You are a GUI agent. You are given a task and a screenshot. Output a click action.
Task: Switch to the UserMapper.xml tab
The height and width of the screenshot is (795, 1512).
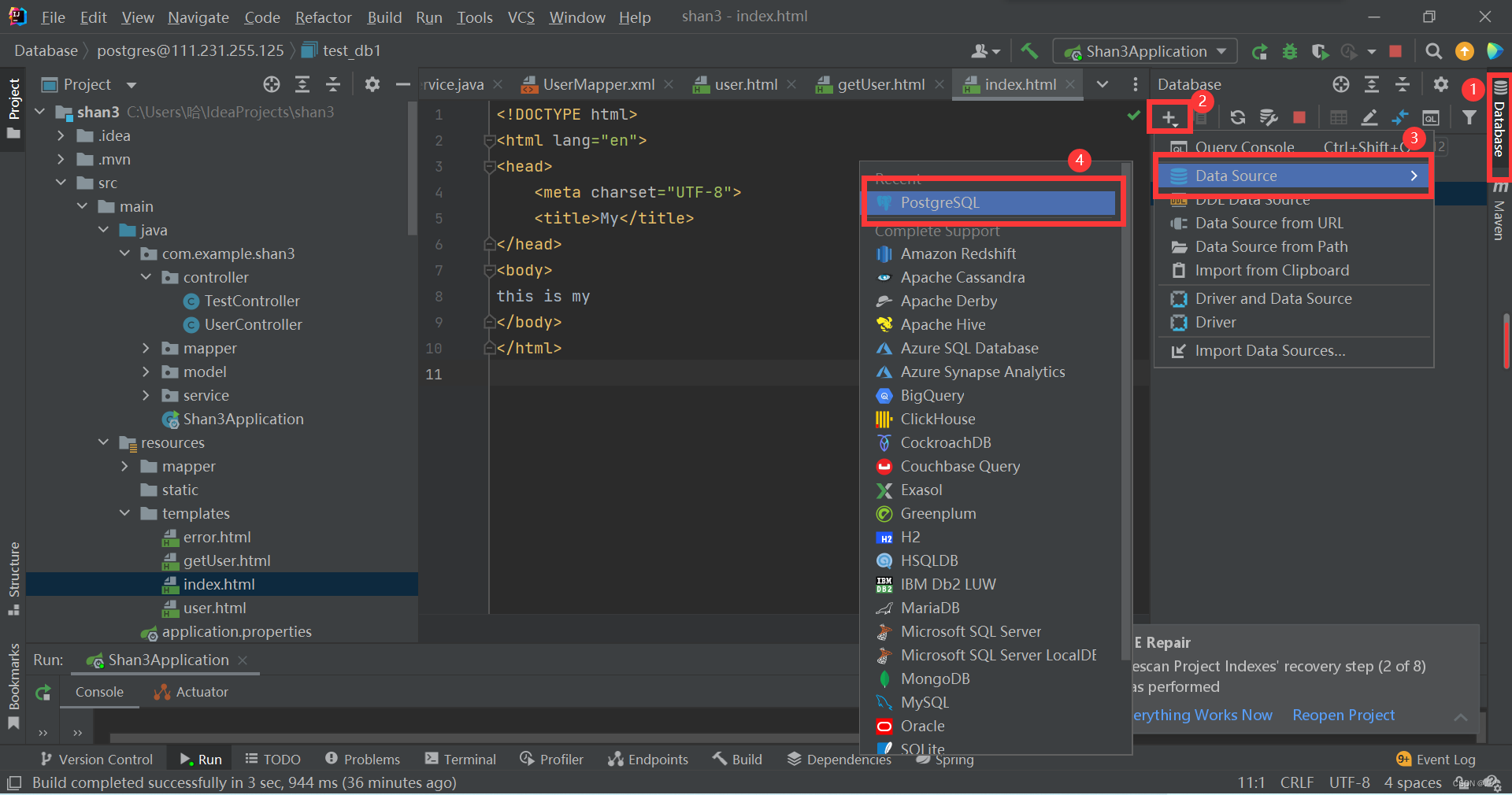[598, 84]
